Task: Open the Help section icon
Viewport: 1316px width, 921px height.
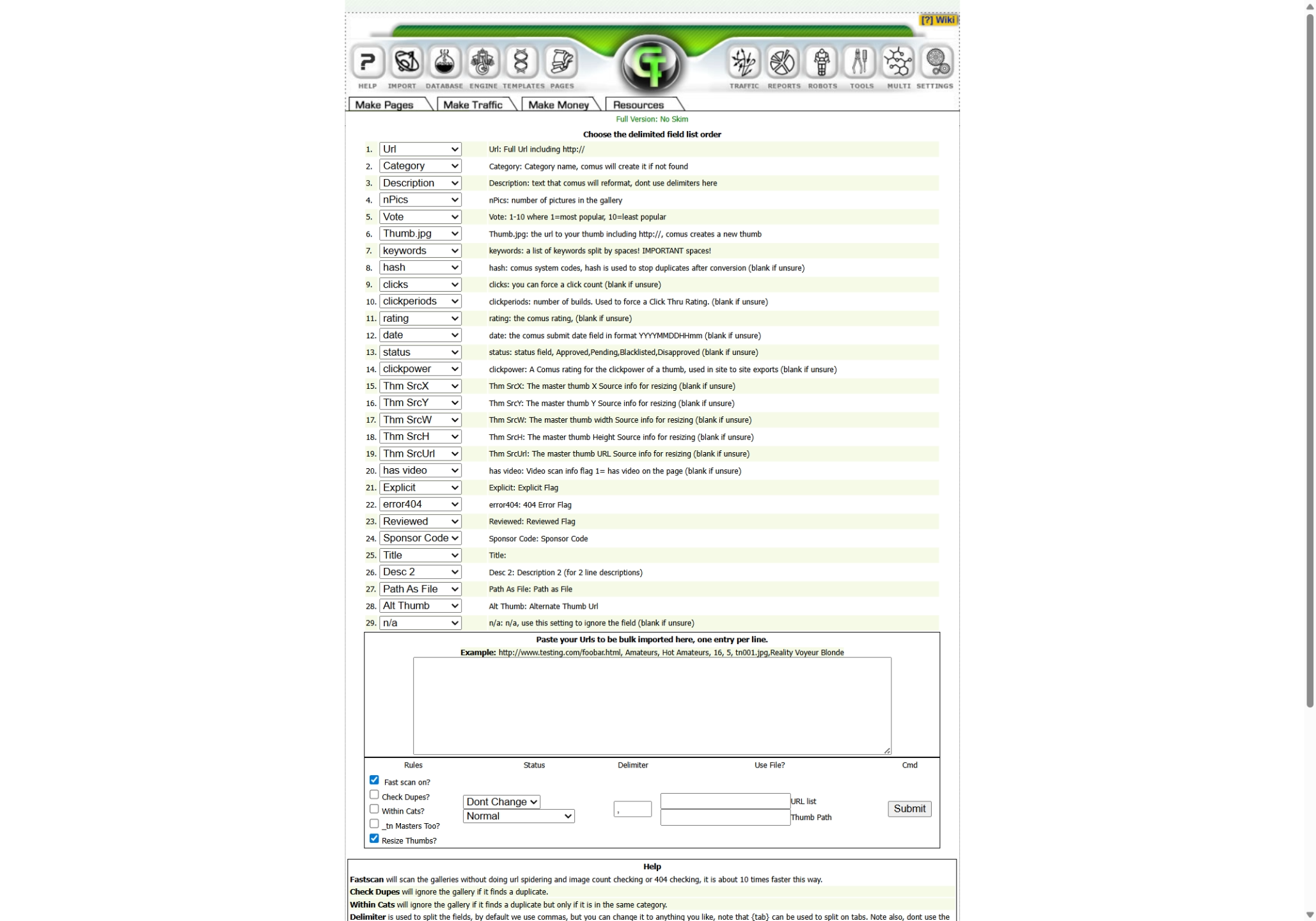Action: (368, 62)
